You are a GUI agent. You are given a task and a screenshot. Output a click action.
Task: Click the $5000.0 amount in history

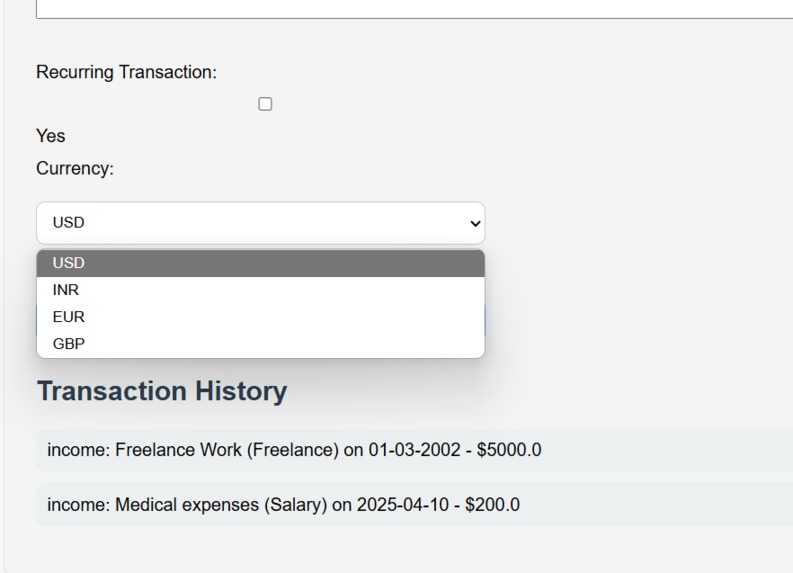tap(509, 450)
